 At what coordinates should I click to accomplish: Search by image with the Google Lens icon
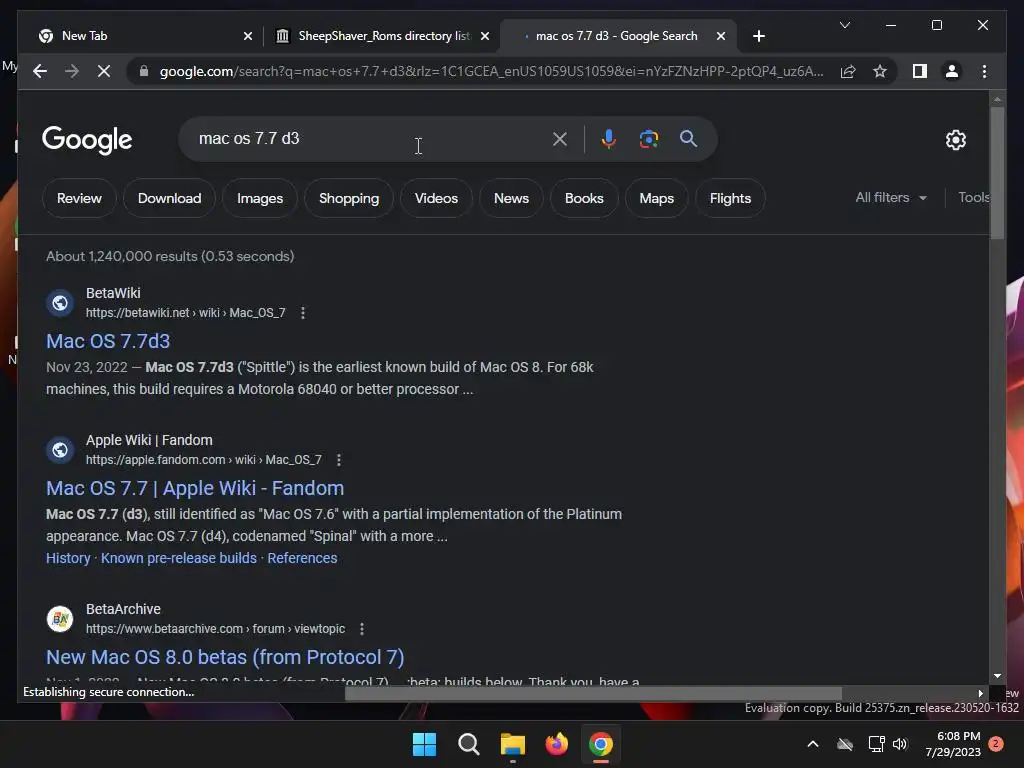click(648, 139)
